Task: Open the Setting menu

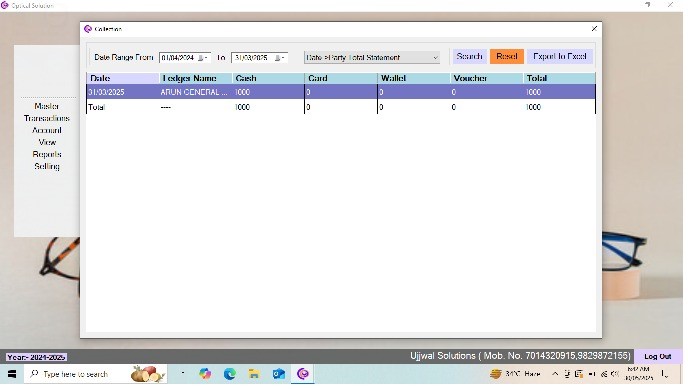Action: pyautogui.click(x=47, y=166)
